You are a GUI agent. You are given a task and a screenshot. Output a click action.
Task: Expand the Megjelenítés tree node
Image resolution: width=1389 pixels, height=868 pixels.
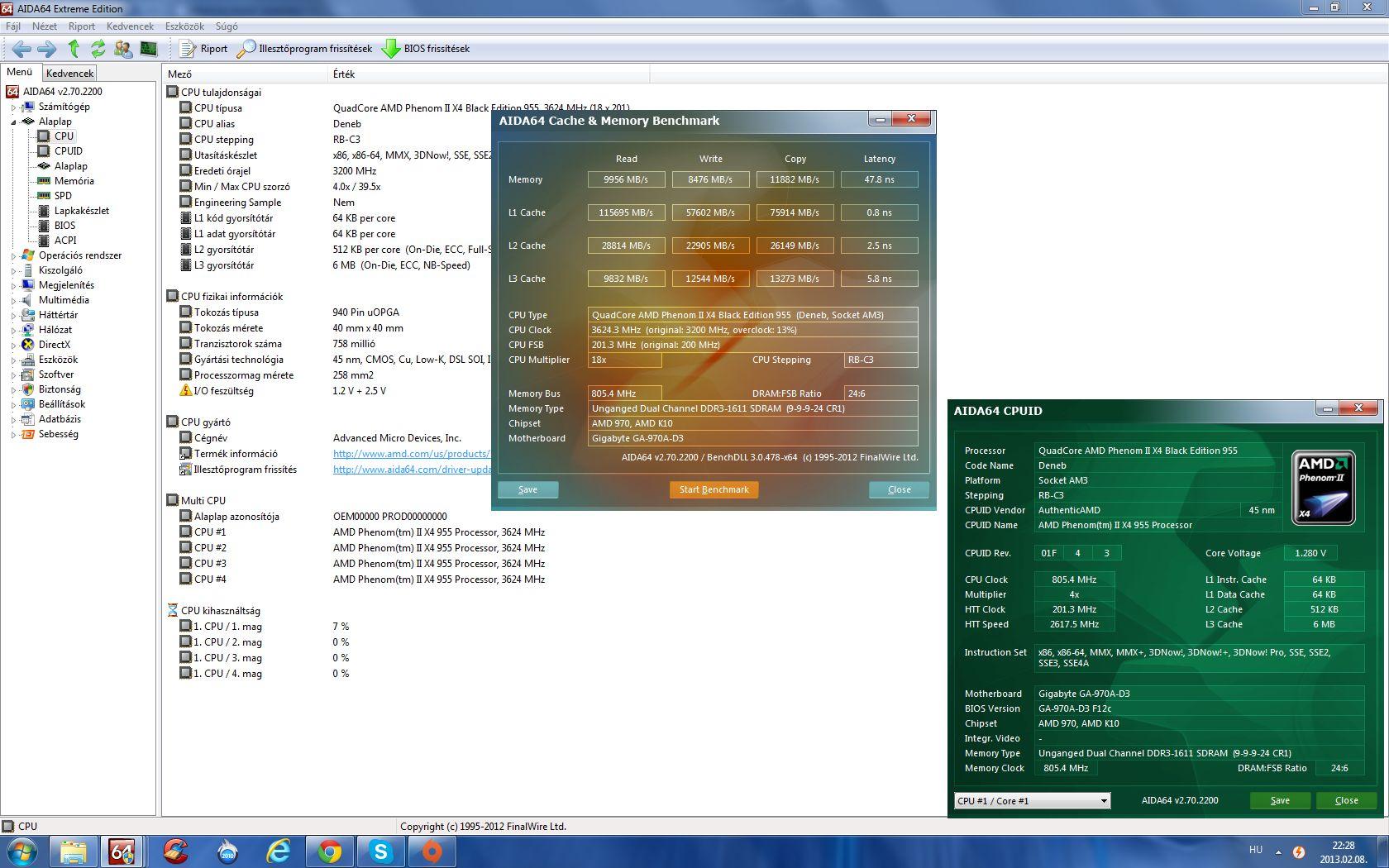point(14,286)
